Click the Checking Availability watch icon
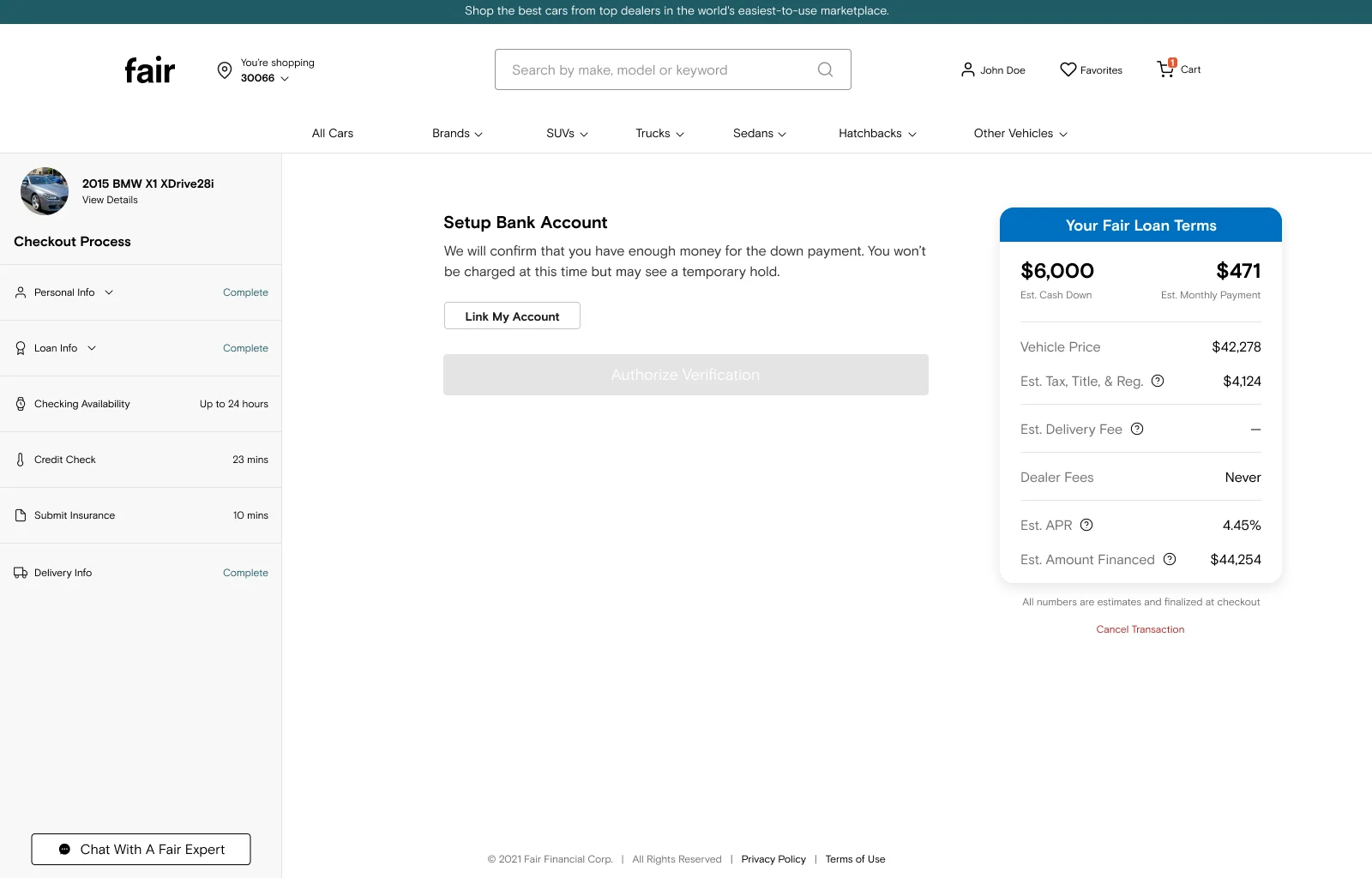 point(21,404)
